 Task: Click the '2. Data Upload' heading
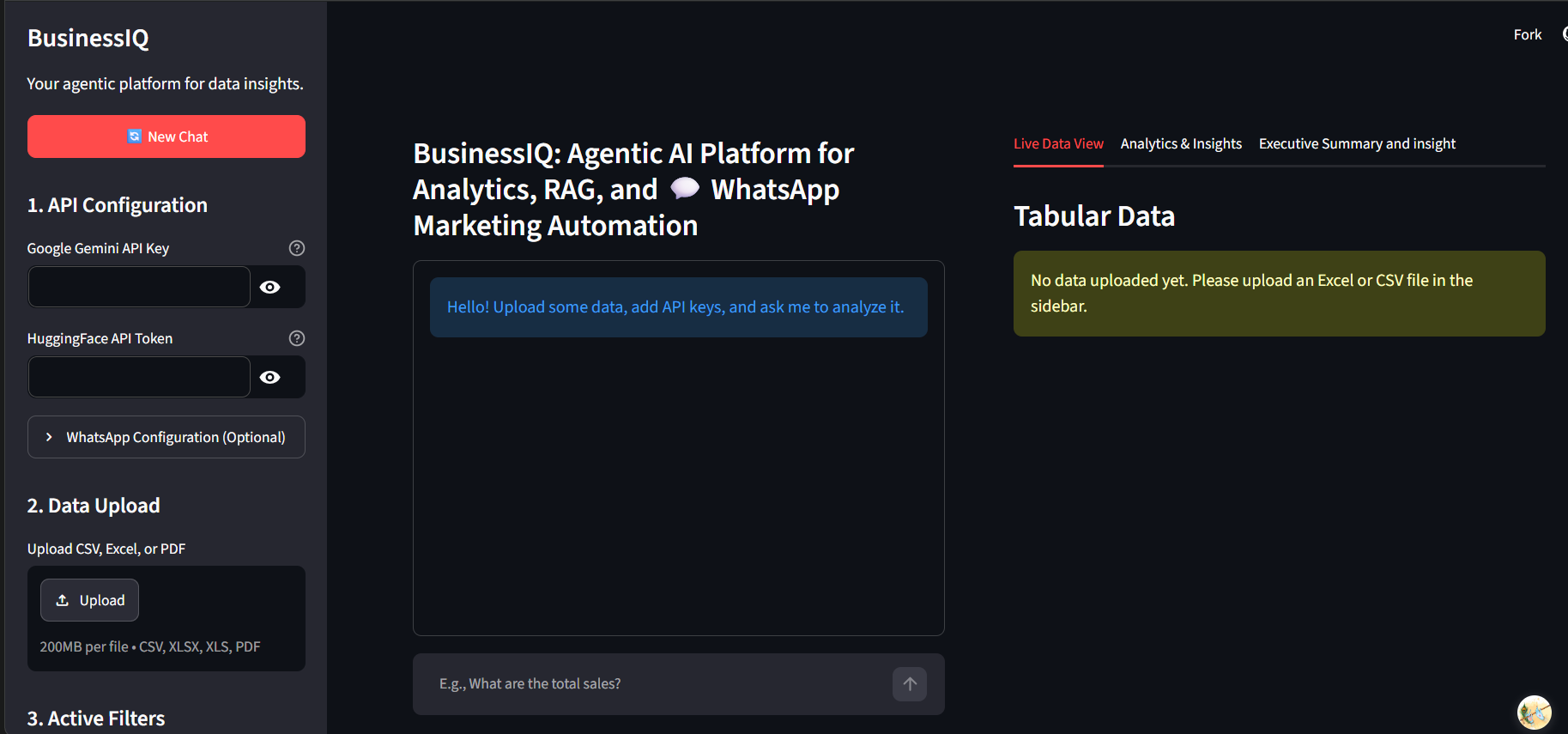coord(94,506)
